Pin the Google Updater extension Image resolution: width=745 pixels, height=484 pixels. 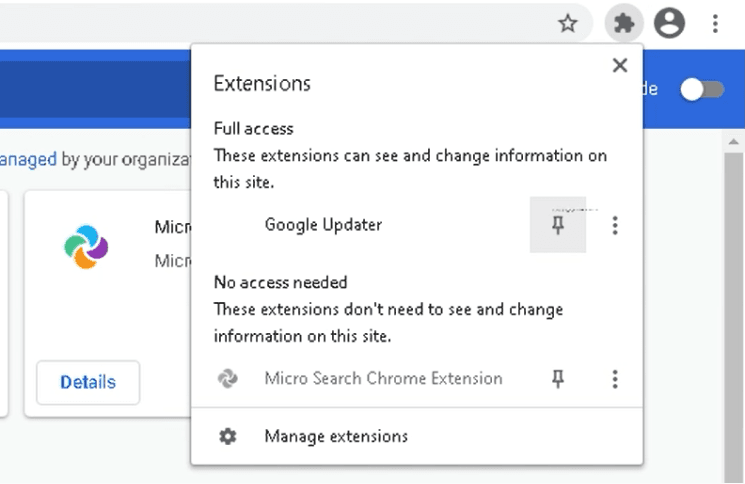[x=558, y=226]
